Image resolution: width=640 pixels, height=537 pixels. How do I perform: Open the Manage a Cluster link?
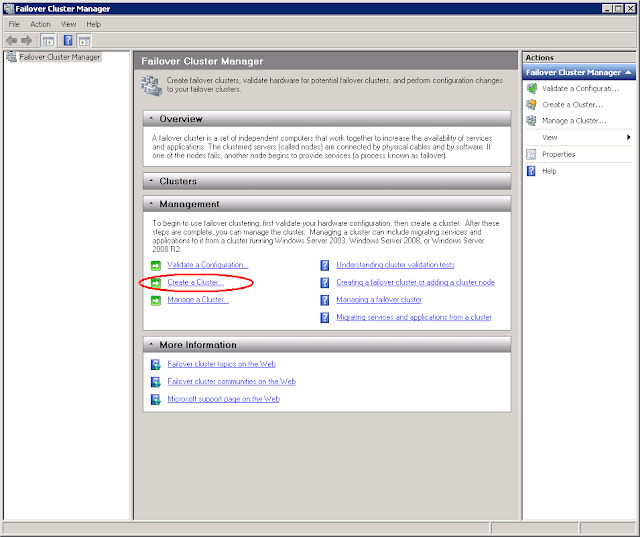click(x=198, y=300)
